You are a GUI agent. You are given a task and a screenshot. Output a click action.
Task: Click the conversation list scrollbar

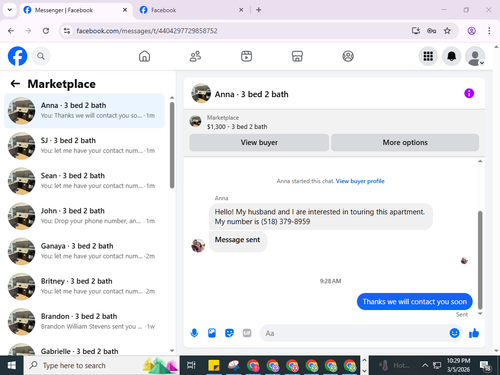coord(172,145)
